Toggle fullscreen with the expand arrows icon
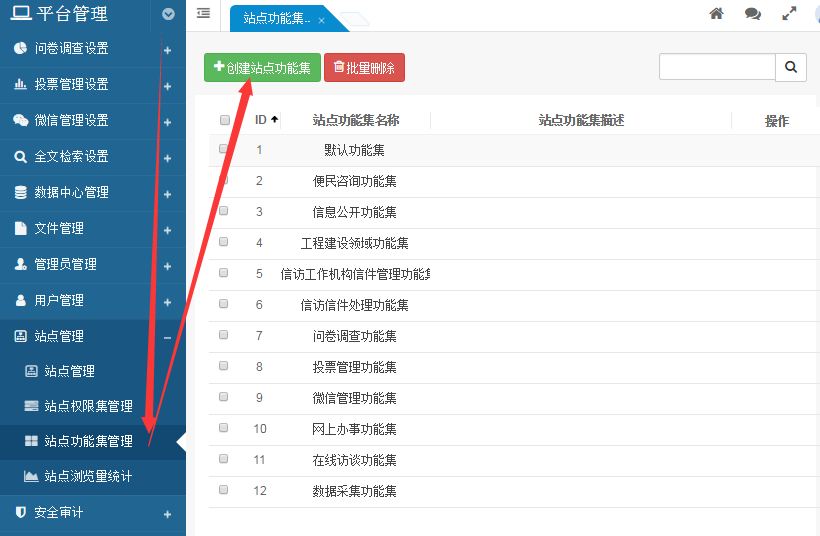The width and height of the screenshot is (820, 536). (x=789, y=14)
